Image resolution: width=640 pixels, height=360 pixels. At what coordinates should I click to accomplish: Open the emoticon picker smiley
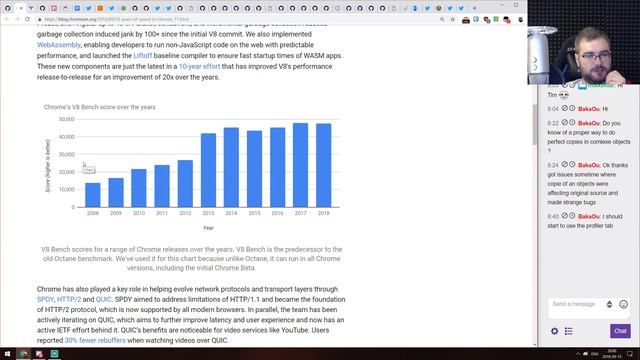(623, 304)
